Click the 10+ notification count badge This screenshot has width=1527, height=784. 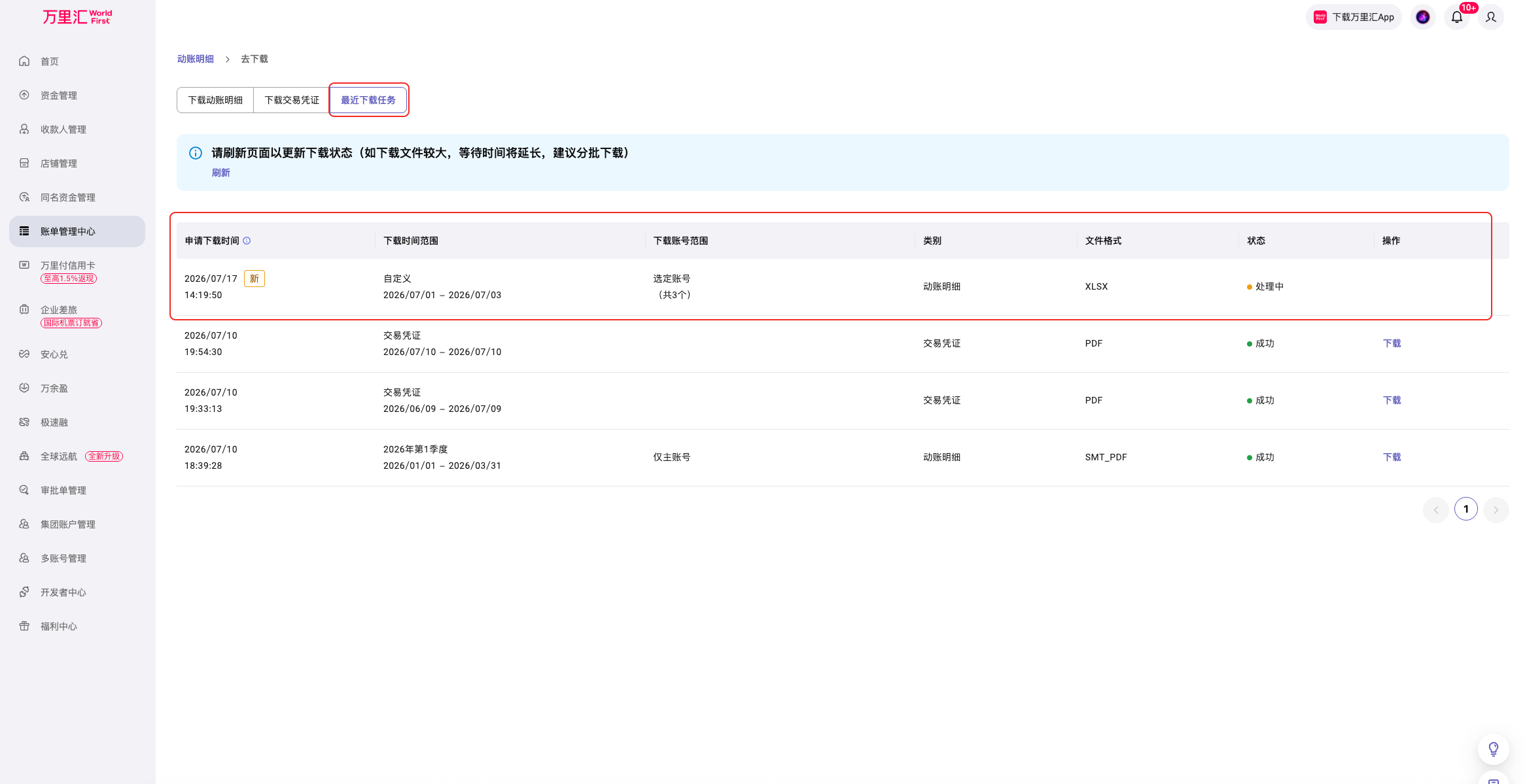[x=1469, y=8]
